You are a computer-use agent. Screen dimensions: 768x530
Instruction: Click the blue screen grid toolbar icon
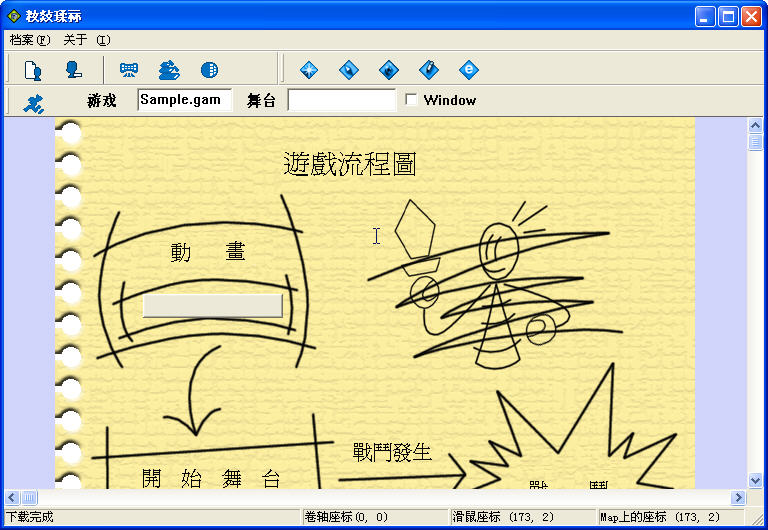coord(129,70)
